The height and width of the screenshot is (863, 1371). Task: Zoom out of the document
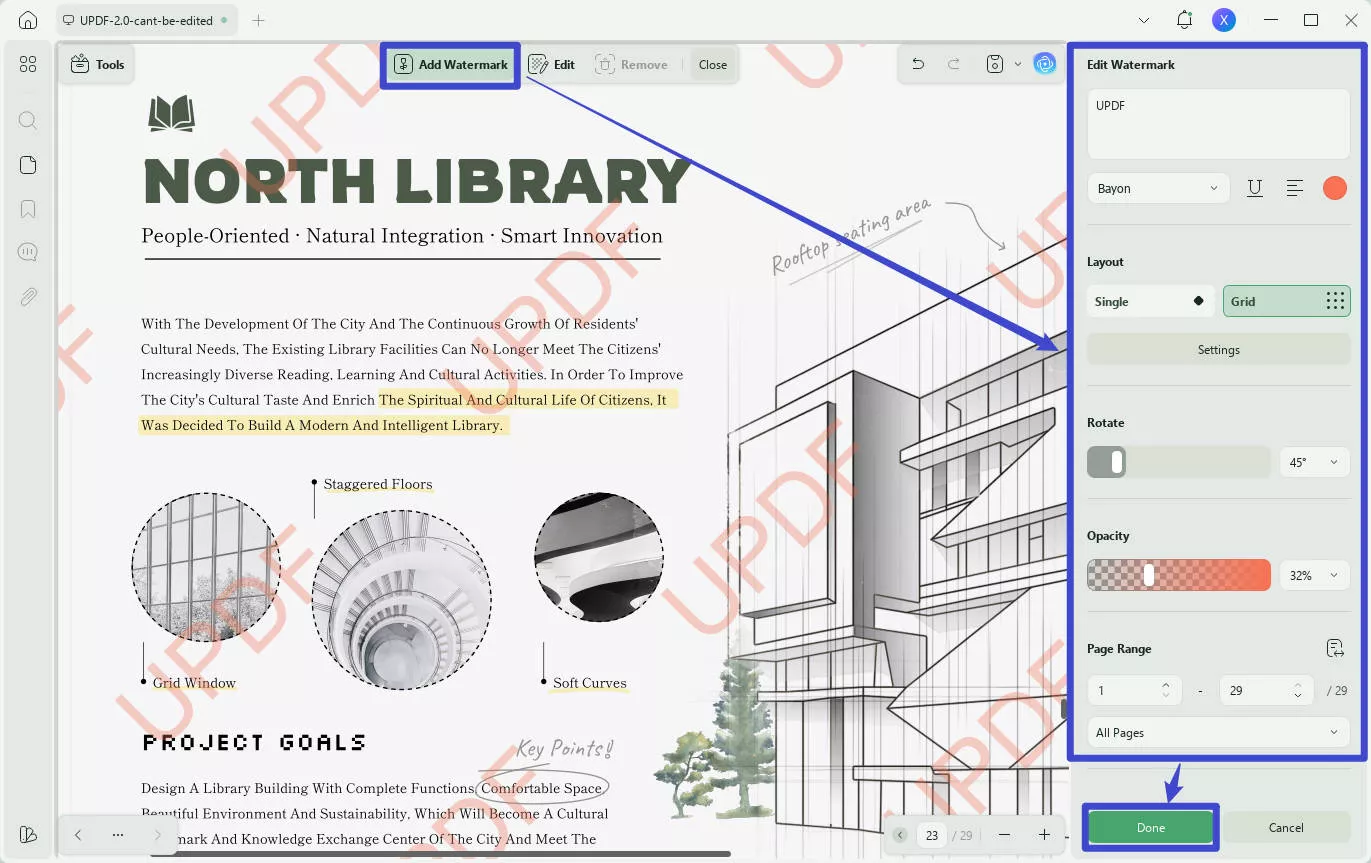pyautogui.click(x=1004, y=835)
